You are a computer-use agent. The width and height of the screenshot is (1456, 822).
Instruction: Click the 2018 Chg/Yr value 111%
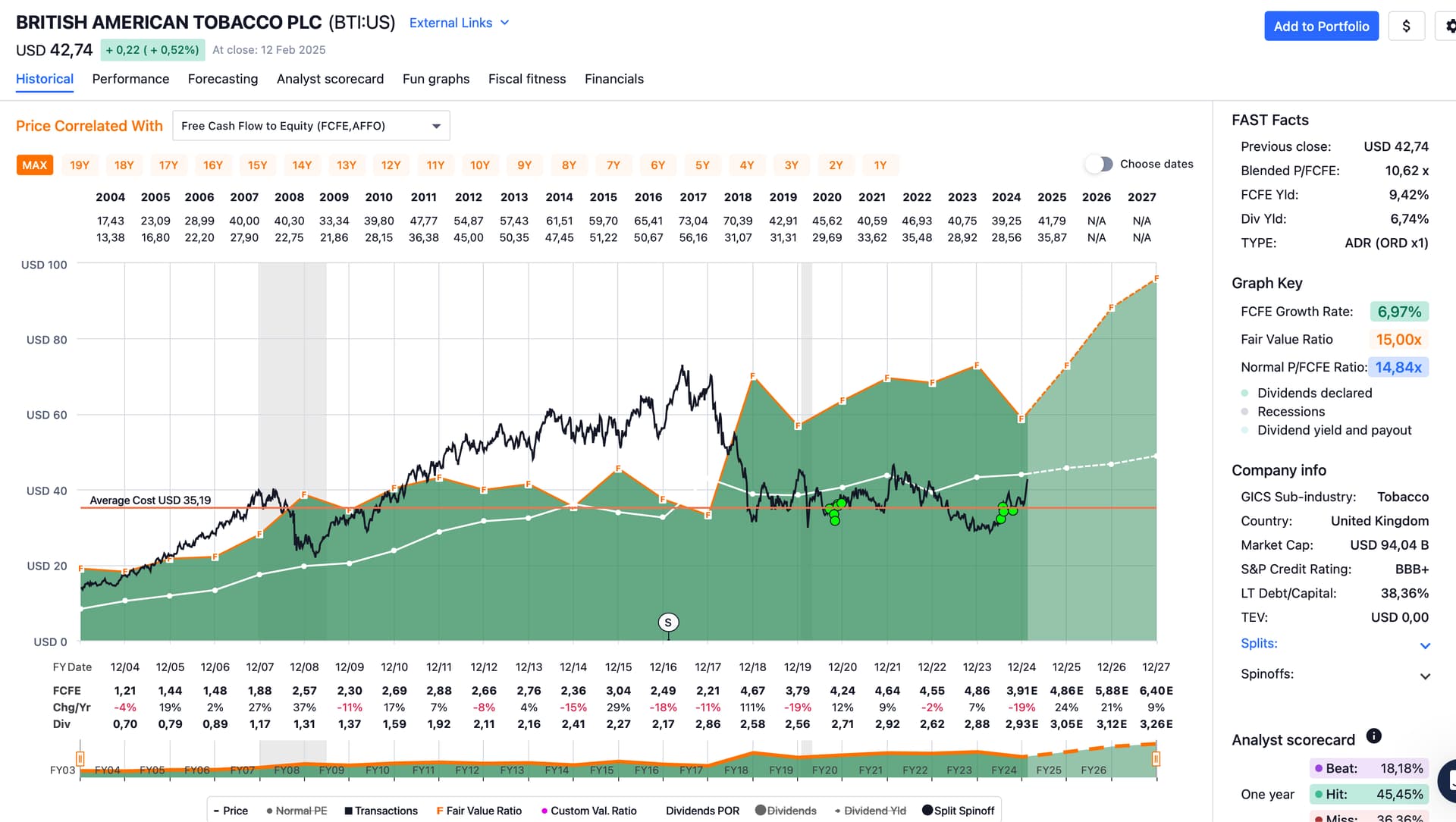752,707
